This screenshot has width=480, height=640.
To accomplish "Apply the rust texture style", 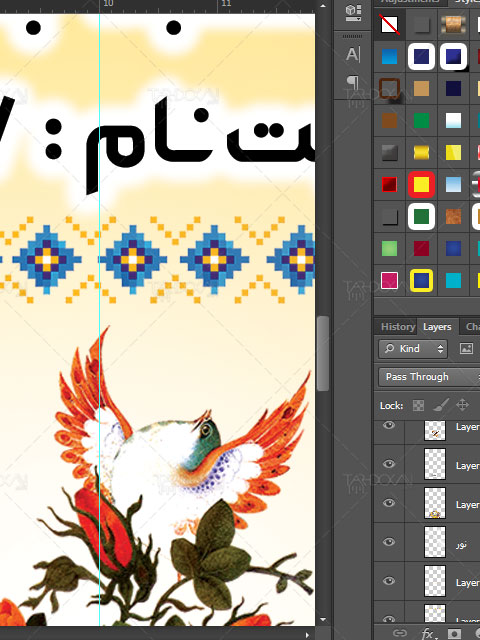I will (x=453, y=216).
